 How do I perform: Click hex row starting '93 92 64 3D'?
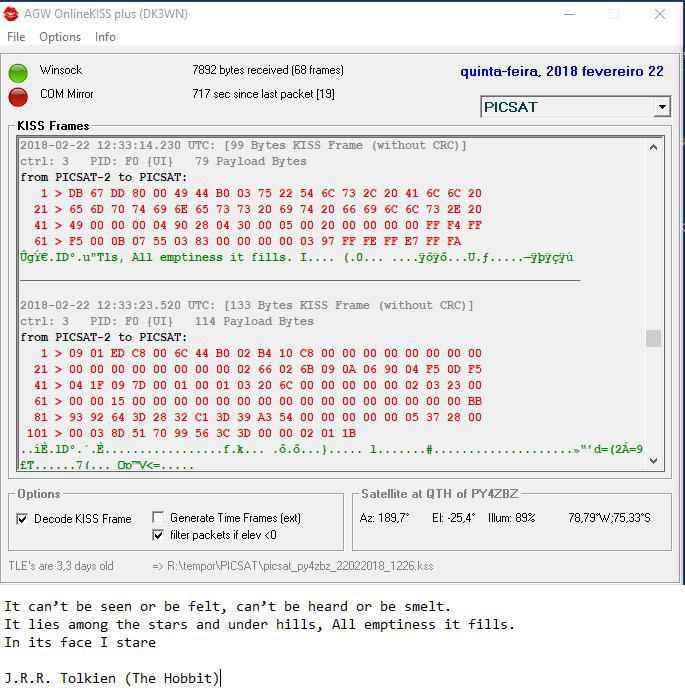[258, 418]
